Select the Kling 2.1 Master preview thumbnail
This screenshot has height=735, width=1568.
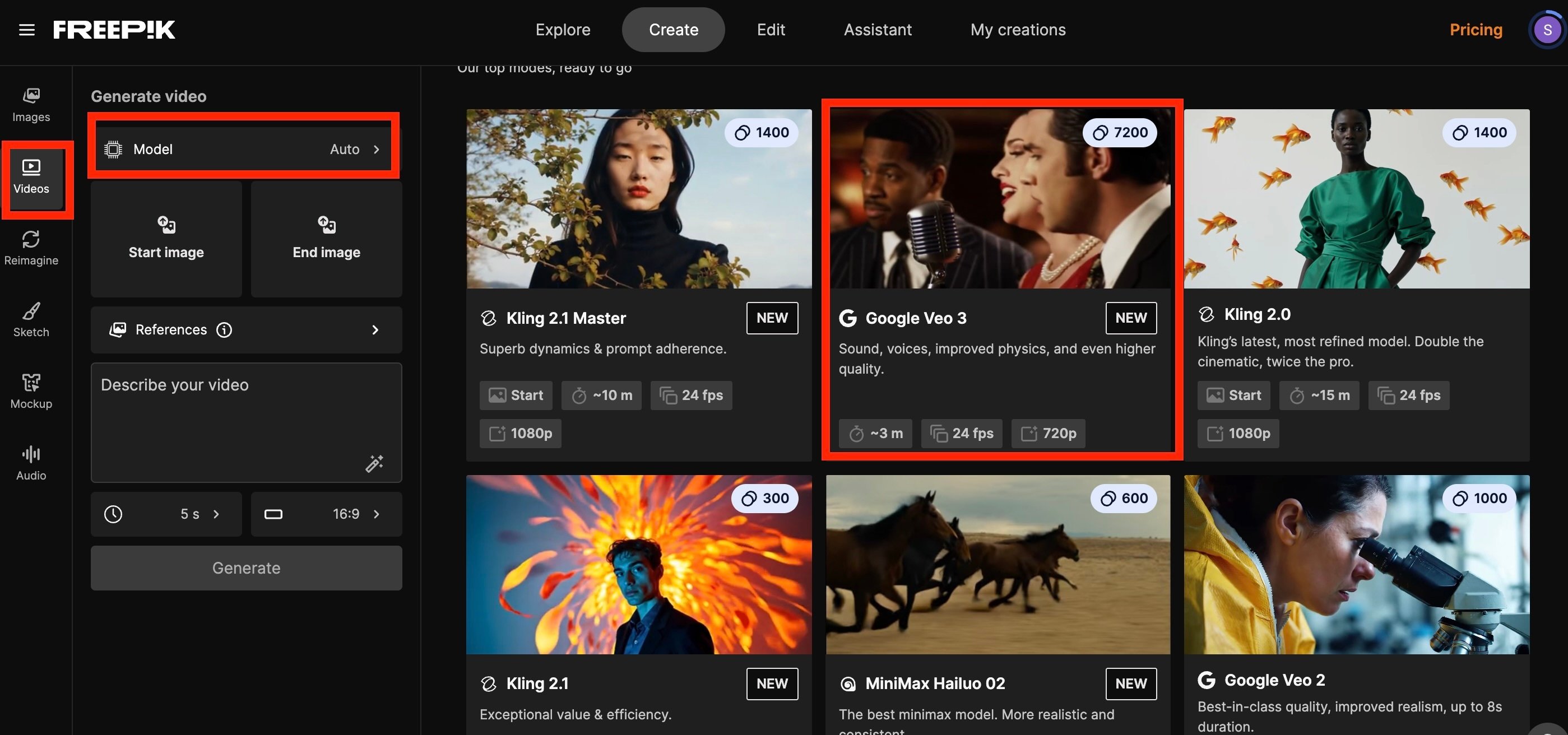click(638, 198)
